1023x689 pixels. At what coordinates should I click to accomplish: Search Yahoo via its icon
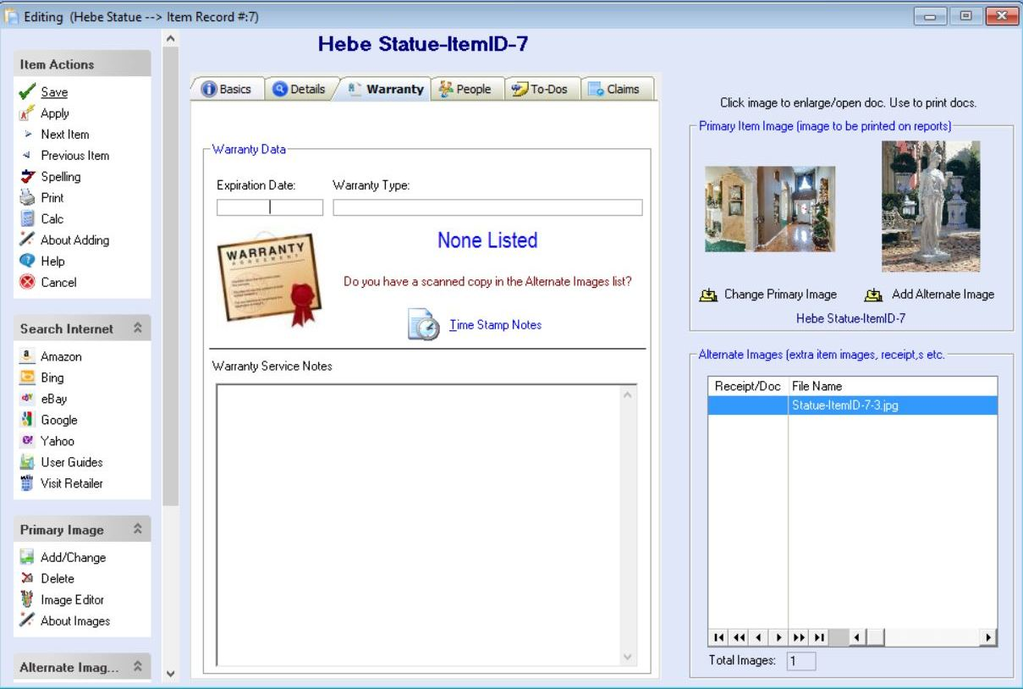(27, 440)
